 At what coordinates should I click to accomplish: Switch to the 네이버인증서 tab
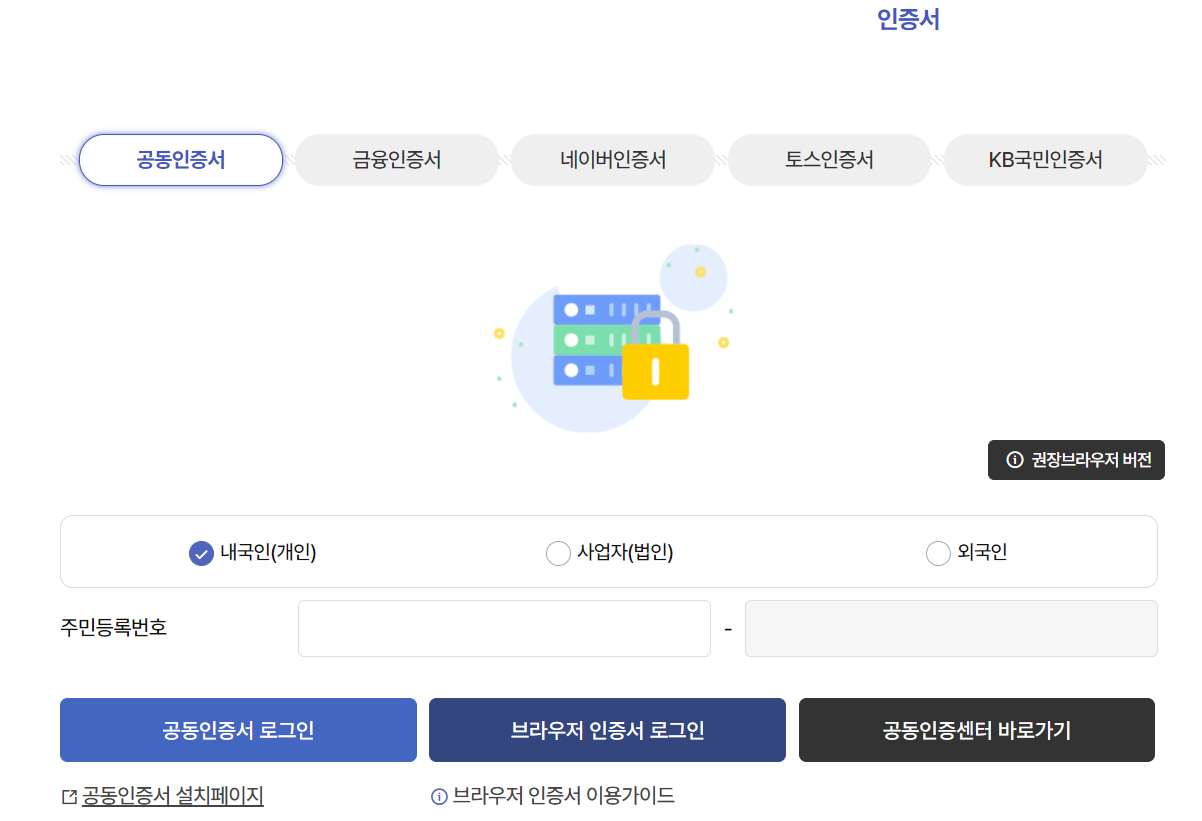pos(612,159)
